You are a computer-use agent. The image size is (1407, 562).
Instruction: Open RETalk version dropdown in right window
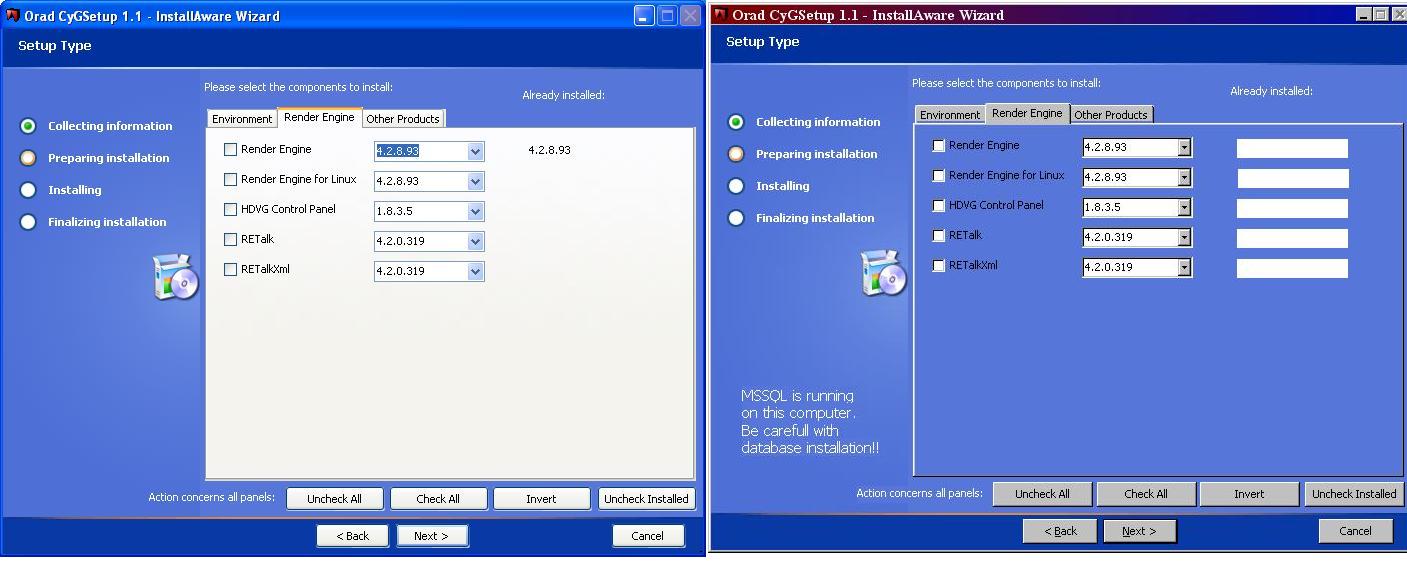pyautogui.click(x=1184, y=237)
